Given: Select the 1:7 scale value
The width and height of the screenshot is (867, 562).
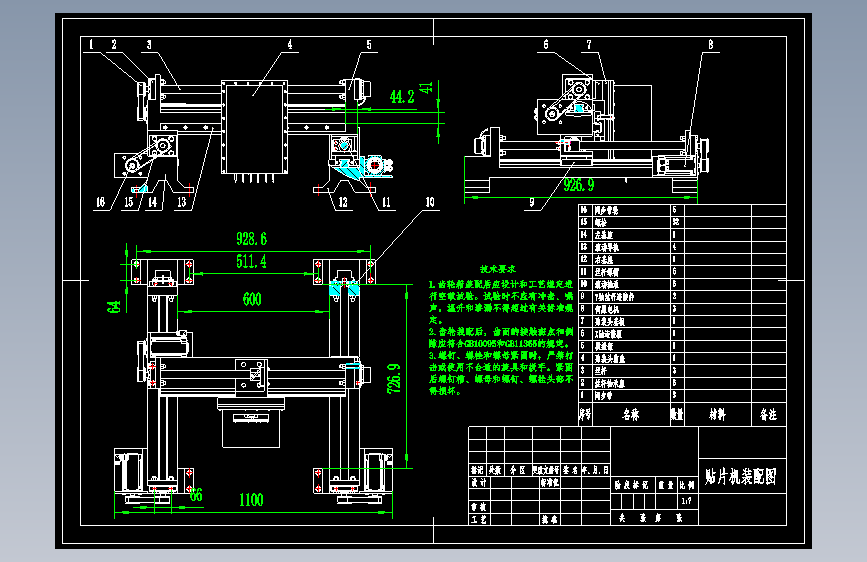Looking at the screenshot, I should tap(686, 501).
